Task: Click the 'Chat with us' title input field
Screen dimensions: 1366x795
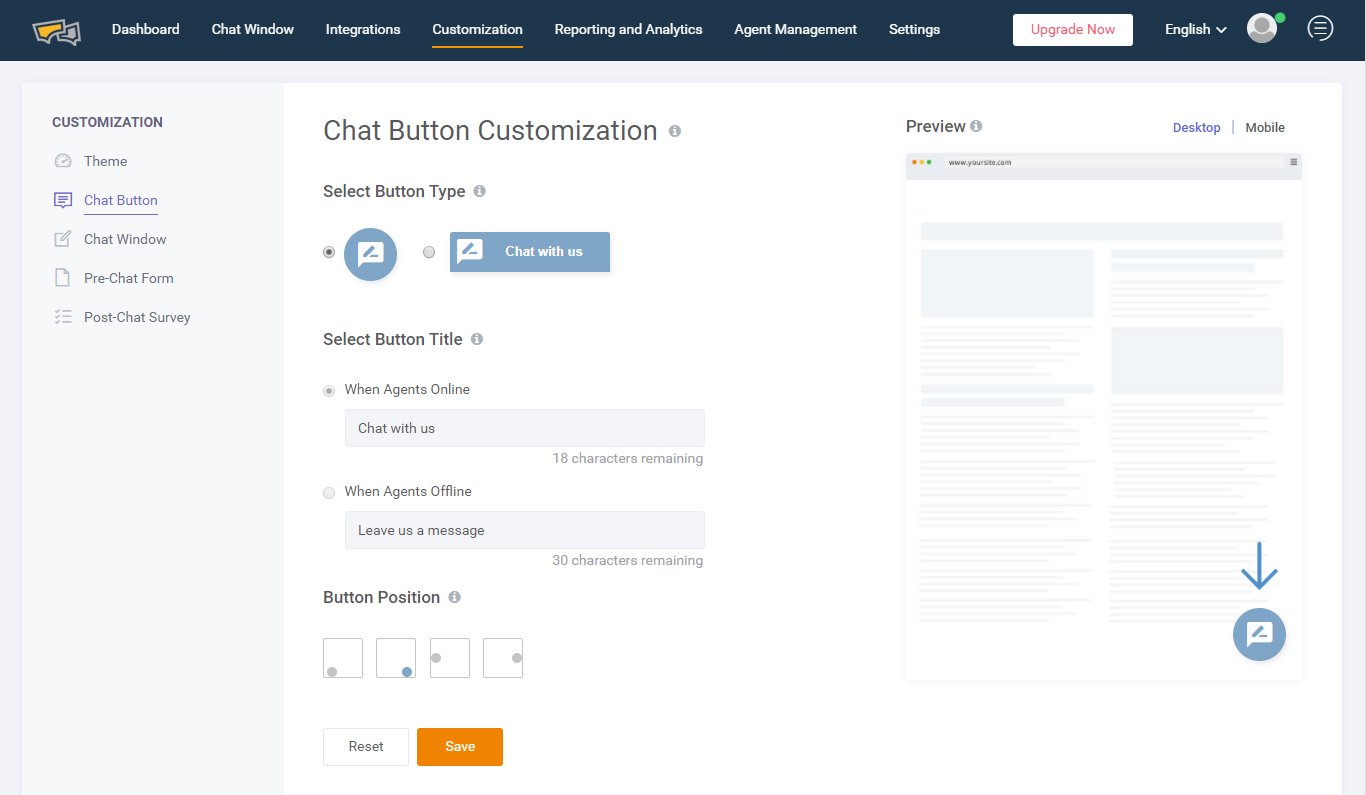Action: 525,428
